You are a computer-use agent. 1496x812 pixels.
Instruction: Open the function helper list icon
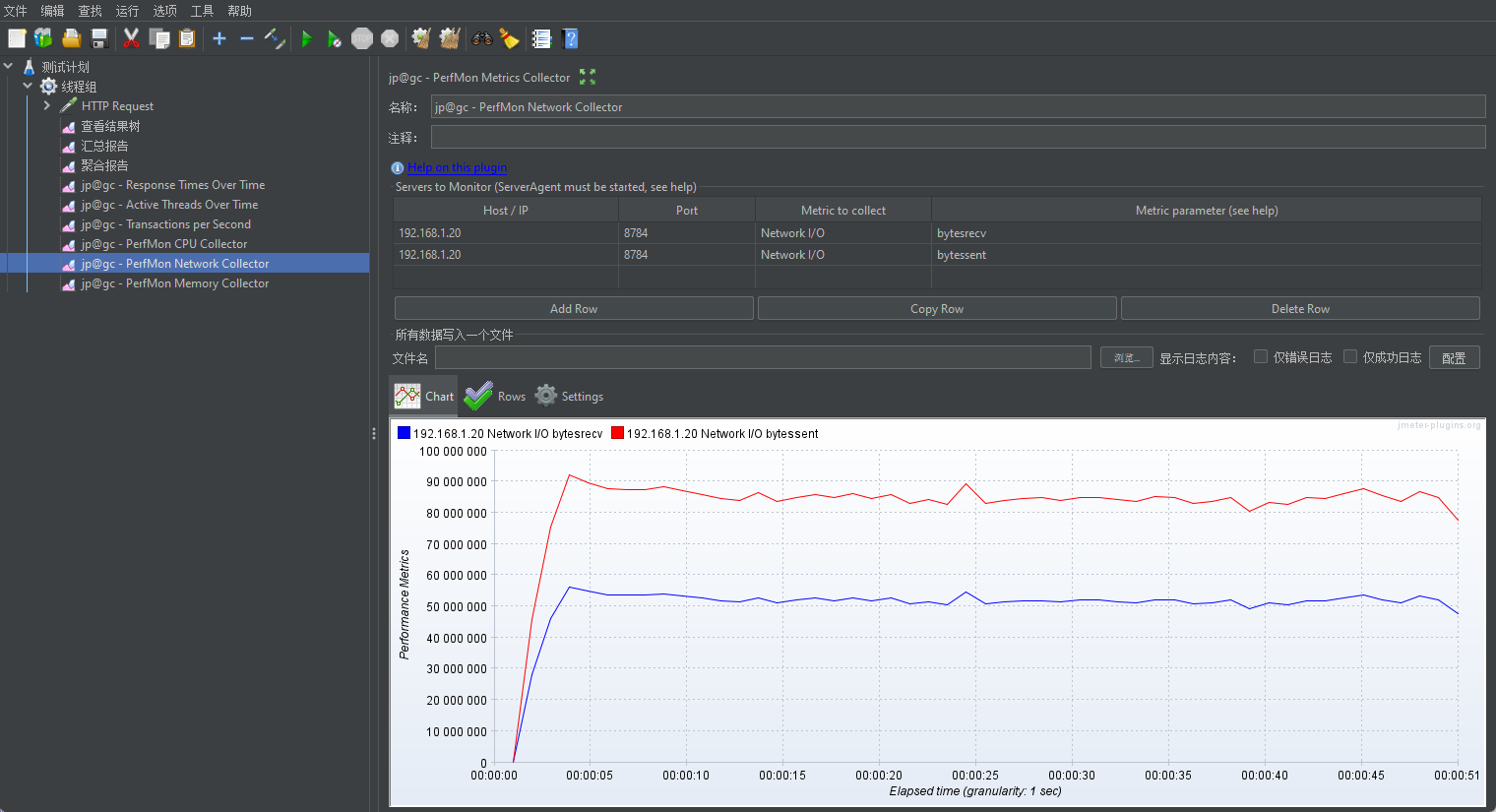click(541, 38)
